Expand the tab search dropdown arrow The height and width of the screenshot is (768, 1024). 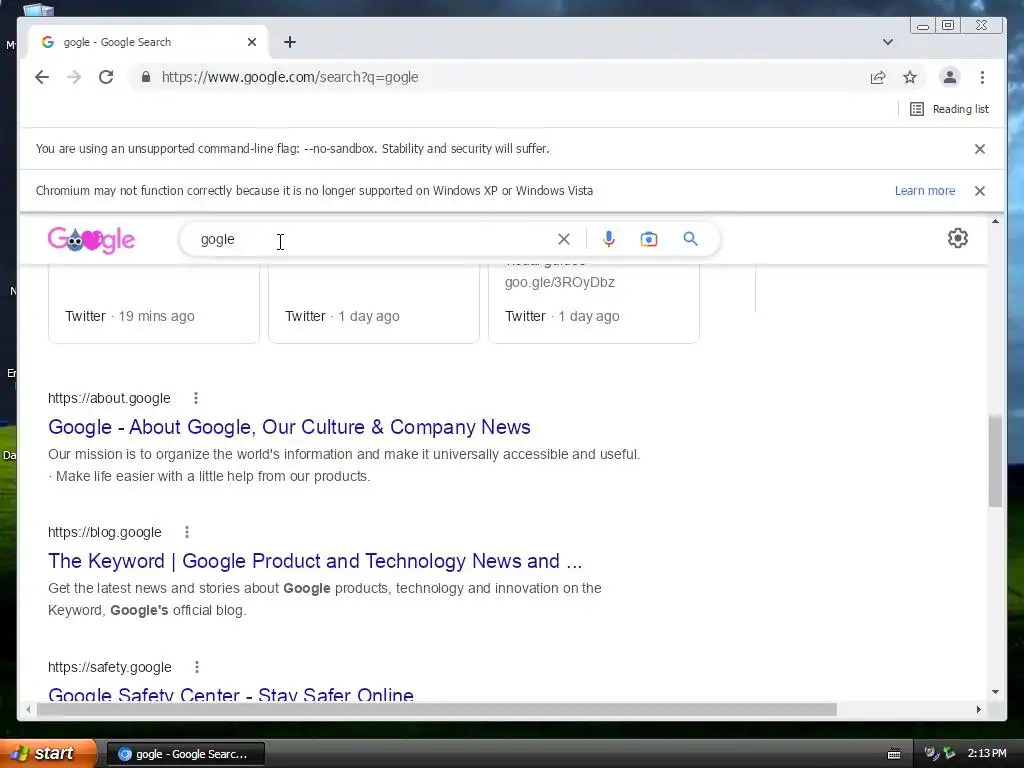click(888, 42)
